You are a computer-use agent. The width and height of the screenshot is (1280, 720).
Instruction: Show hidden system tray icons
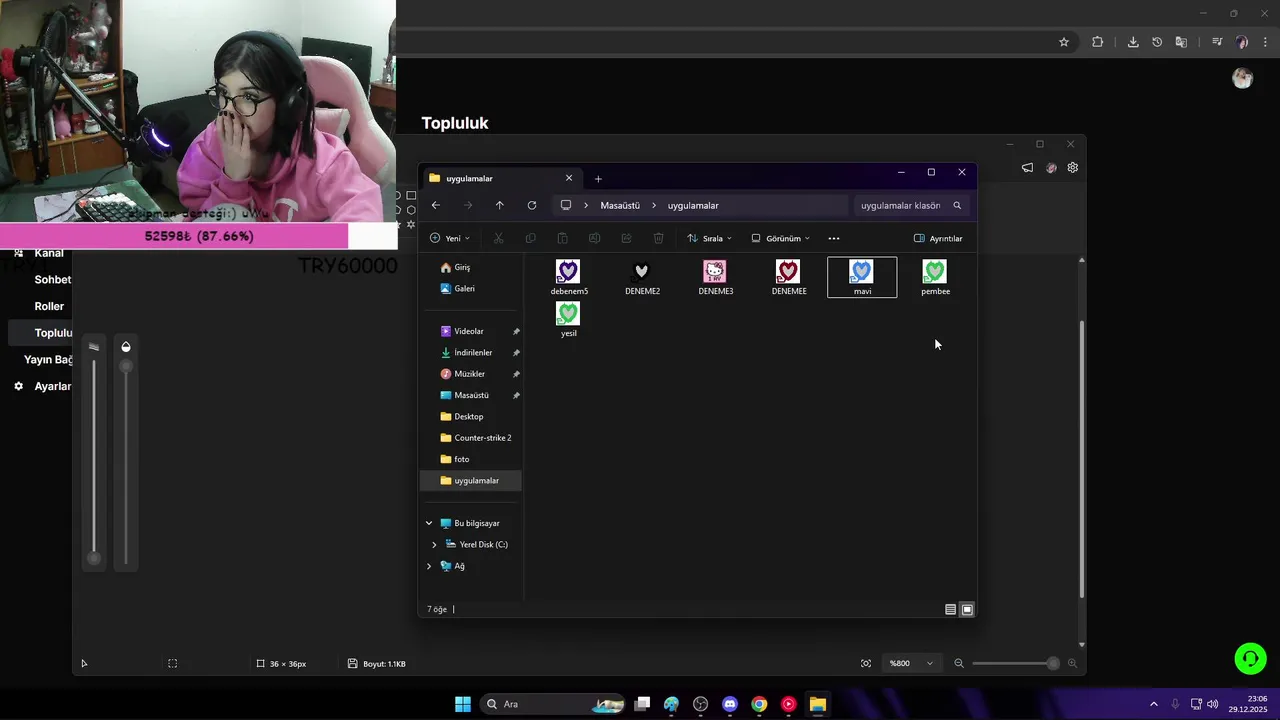[1153, 704]
